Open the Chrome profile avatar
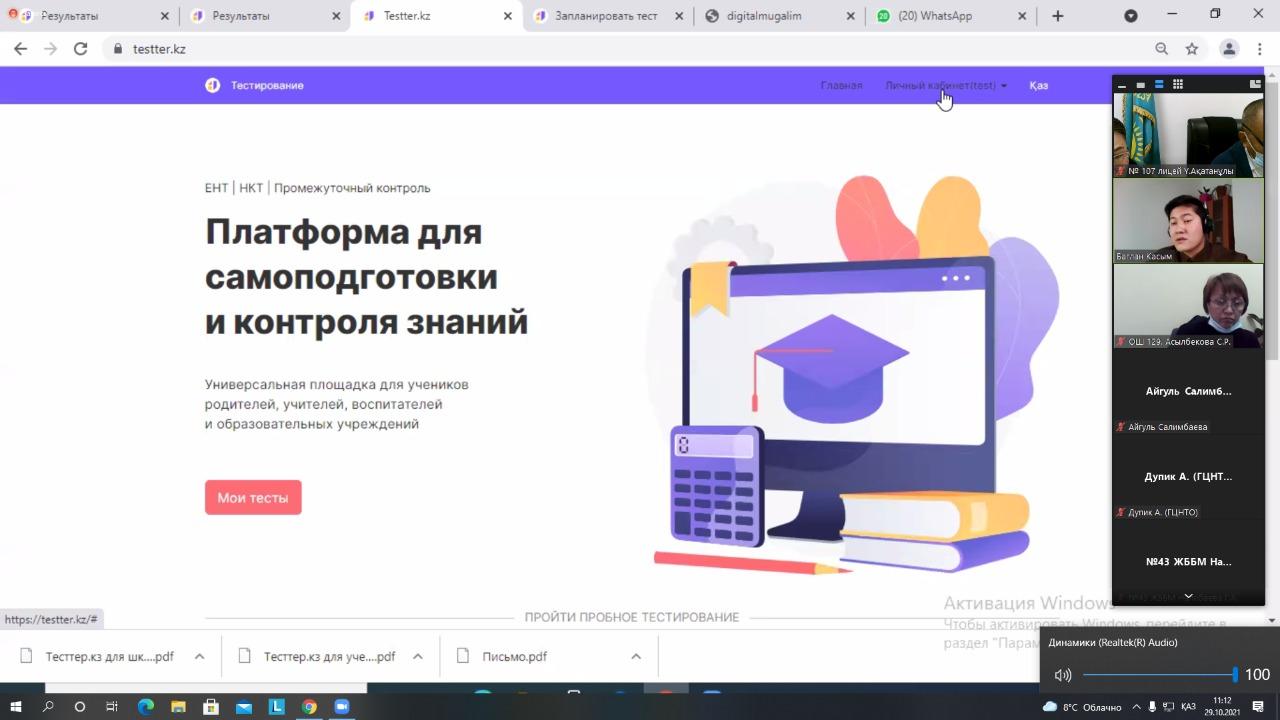 1229,48
